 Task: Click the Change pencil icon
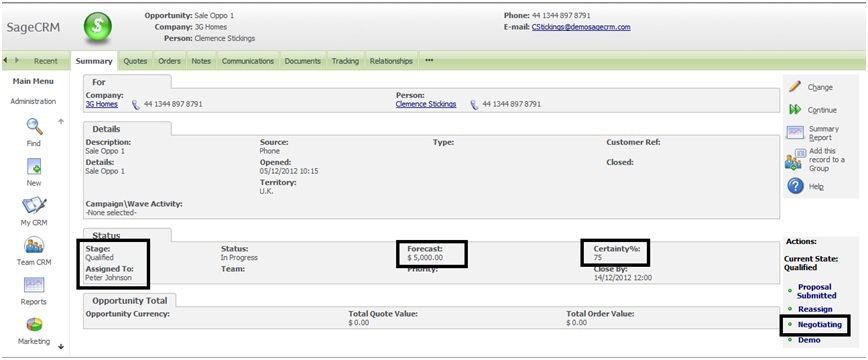coord(795,86)
